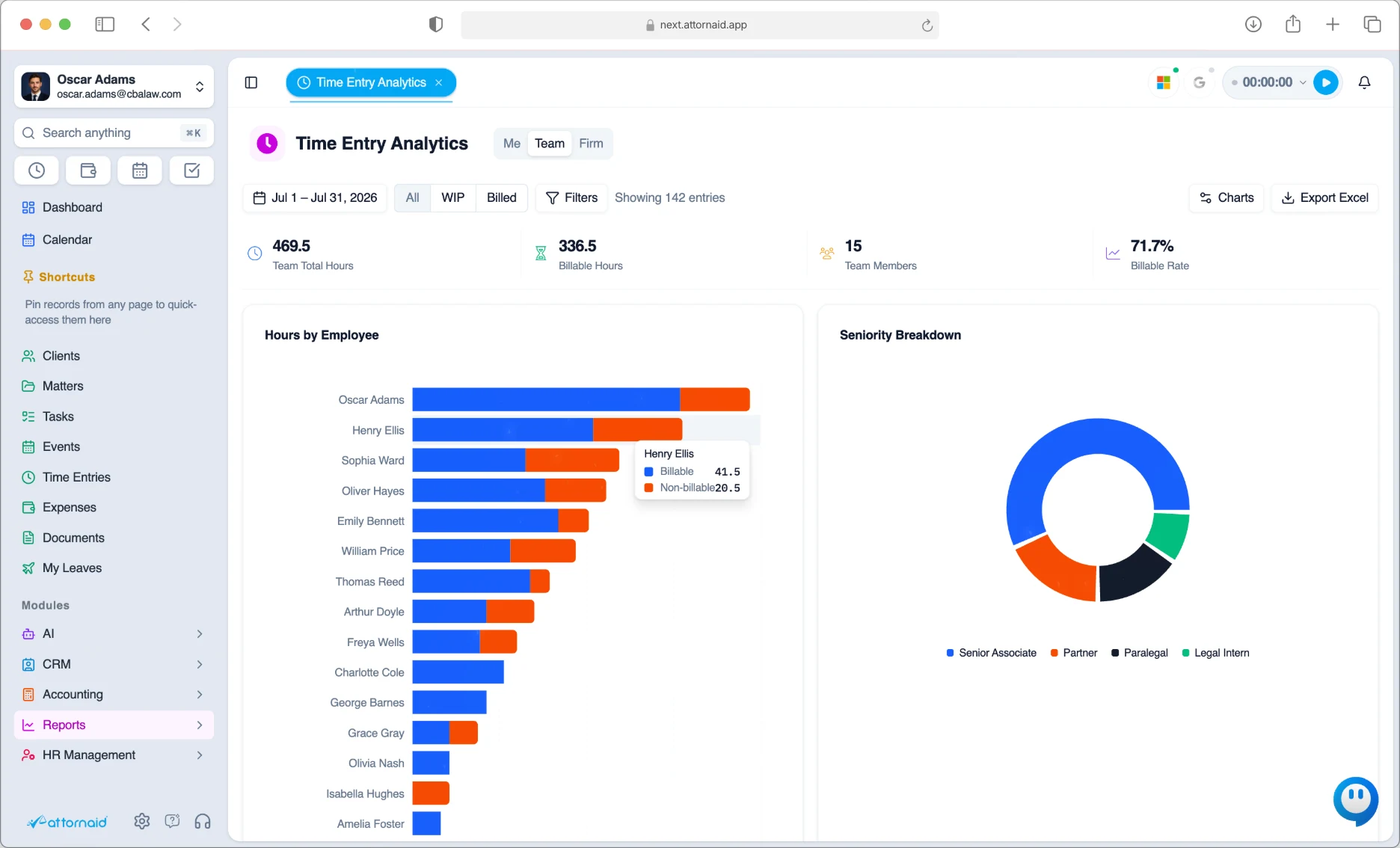Expand the CRM module
This screenshot has width=1400, height=848.
[x=114, y=664]
